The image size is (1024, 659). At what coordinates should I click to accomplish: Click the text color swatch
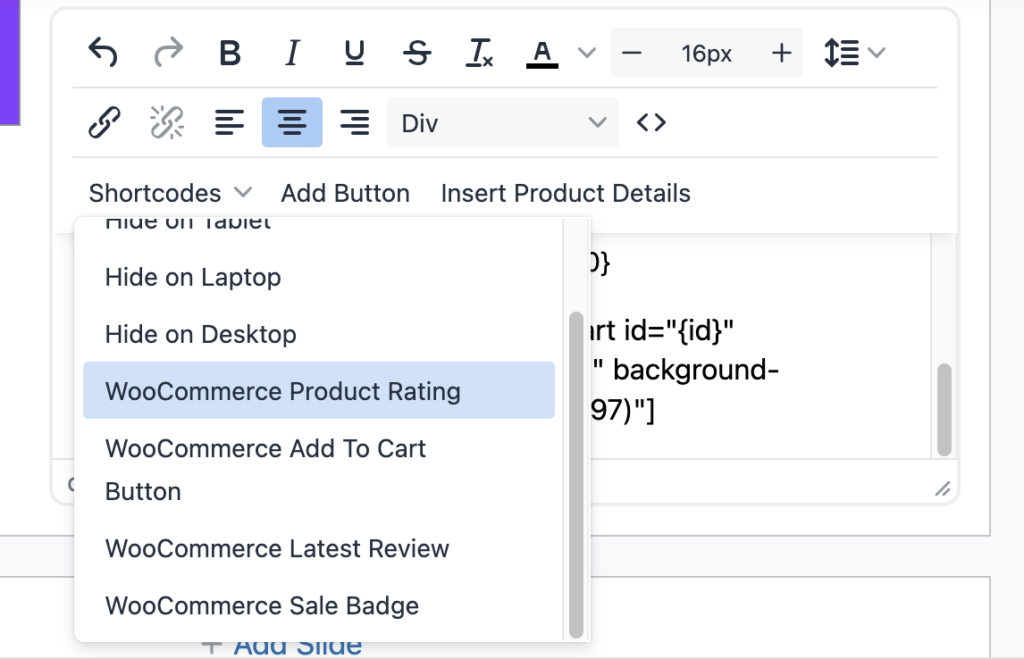[541, 53]
